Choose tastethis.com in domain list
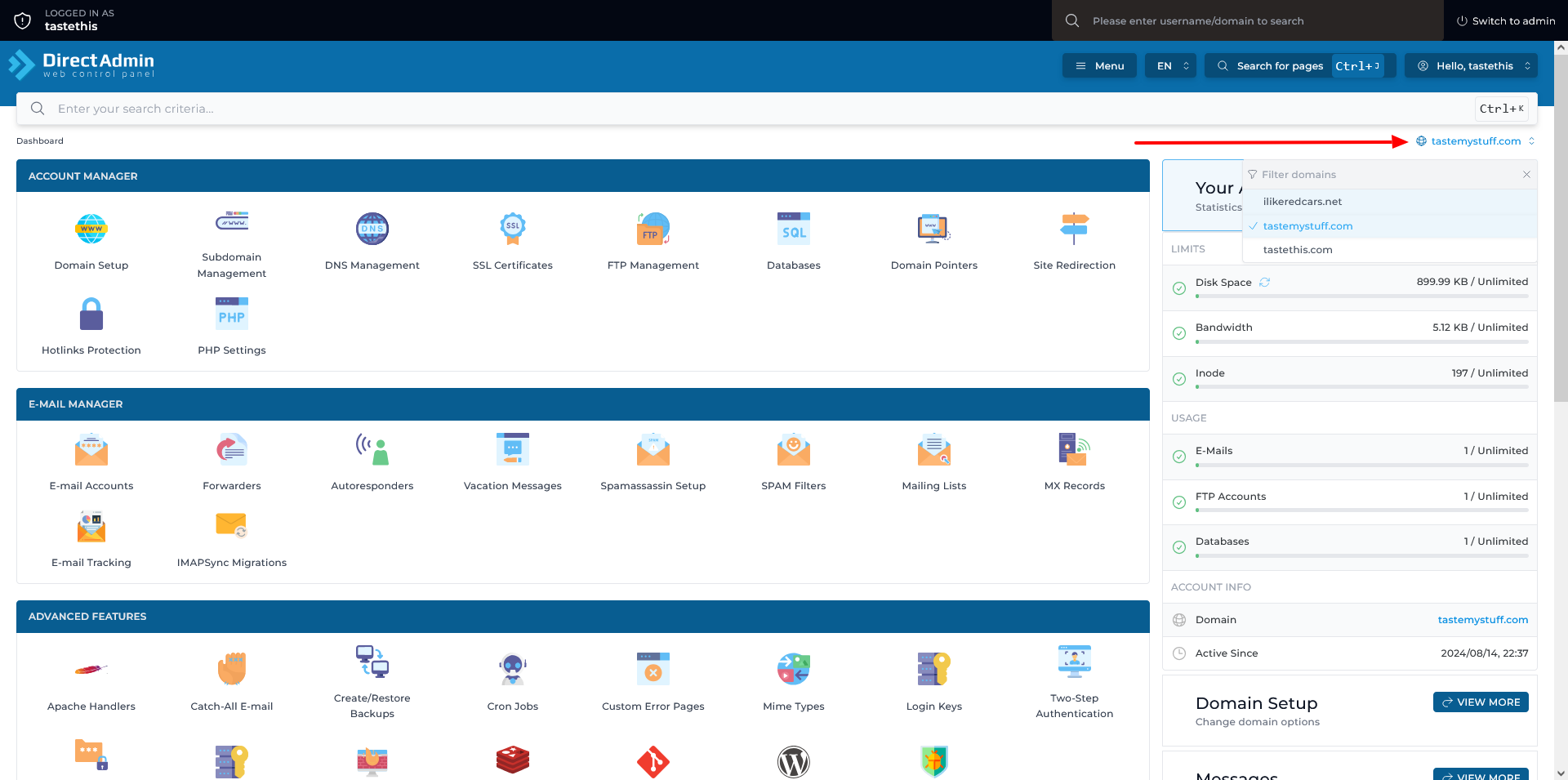 click(x=1297, y=250)
